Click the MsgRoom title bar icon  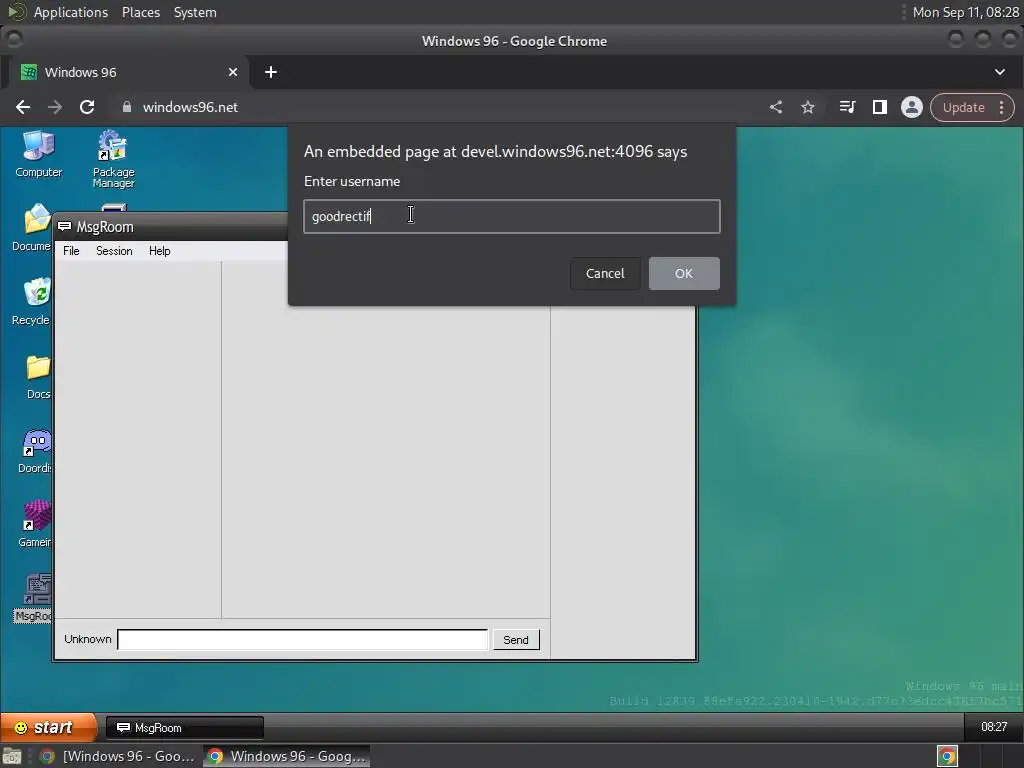coord(65,227)
